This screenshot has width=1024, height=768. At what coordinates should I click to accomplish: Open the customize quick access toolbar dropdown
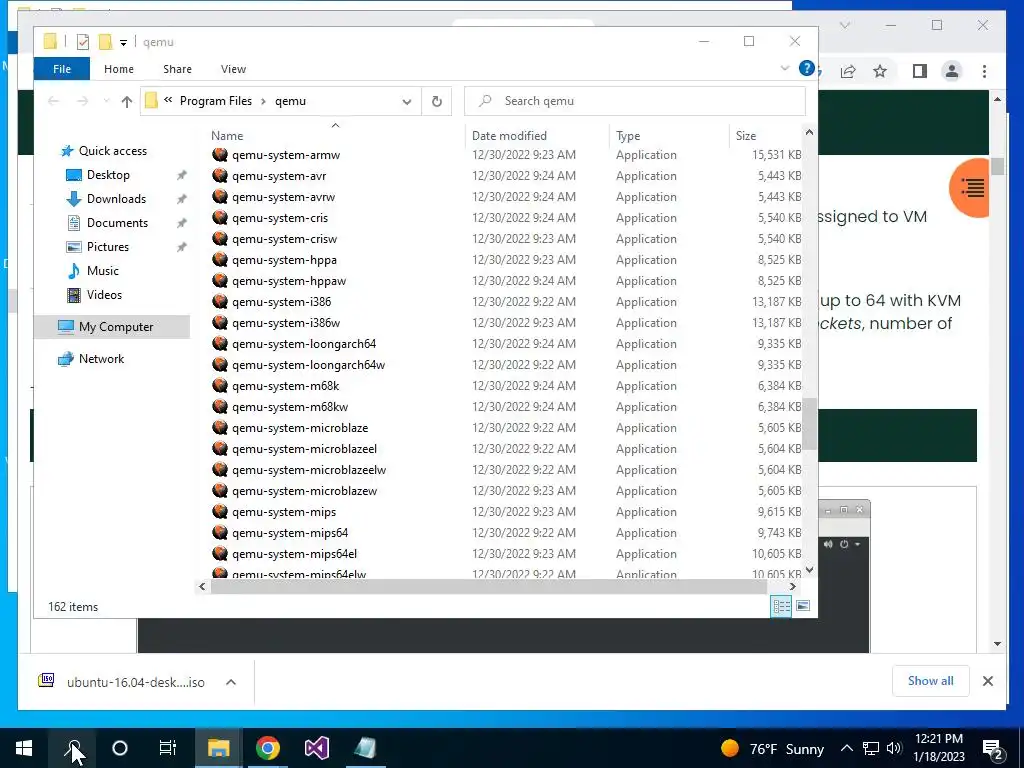123,42
